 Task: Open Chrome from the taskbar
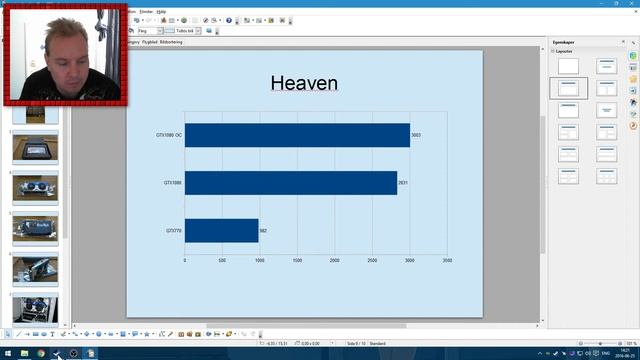[41, 353]
